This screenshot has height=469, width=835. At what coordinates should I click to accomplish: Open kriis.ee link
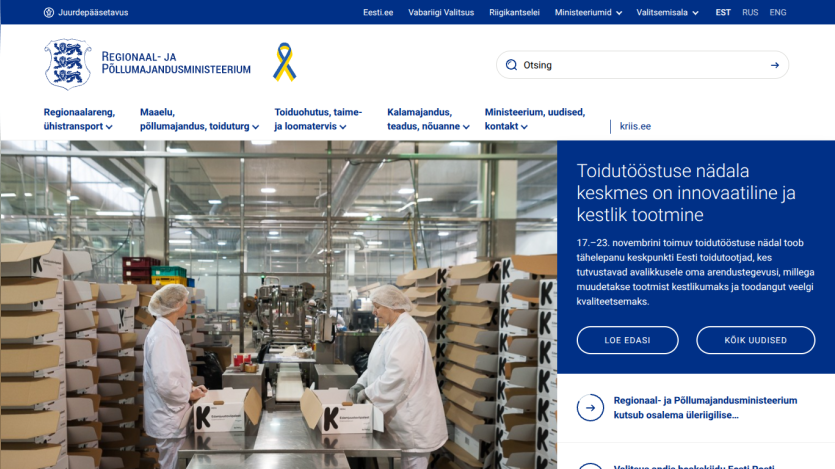click(x=635, y=126)
